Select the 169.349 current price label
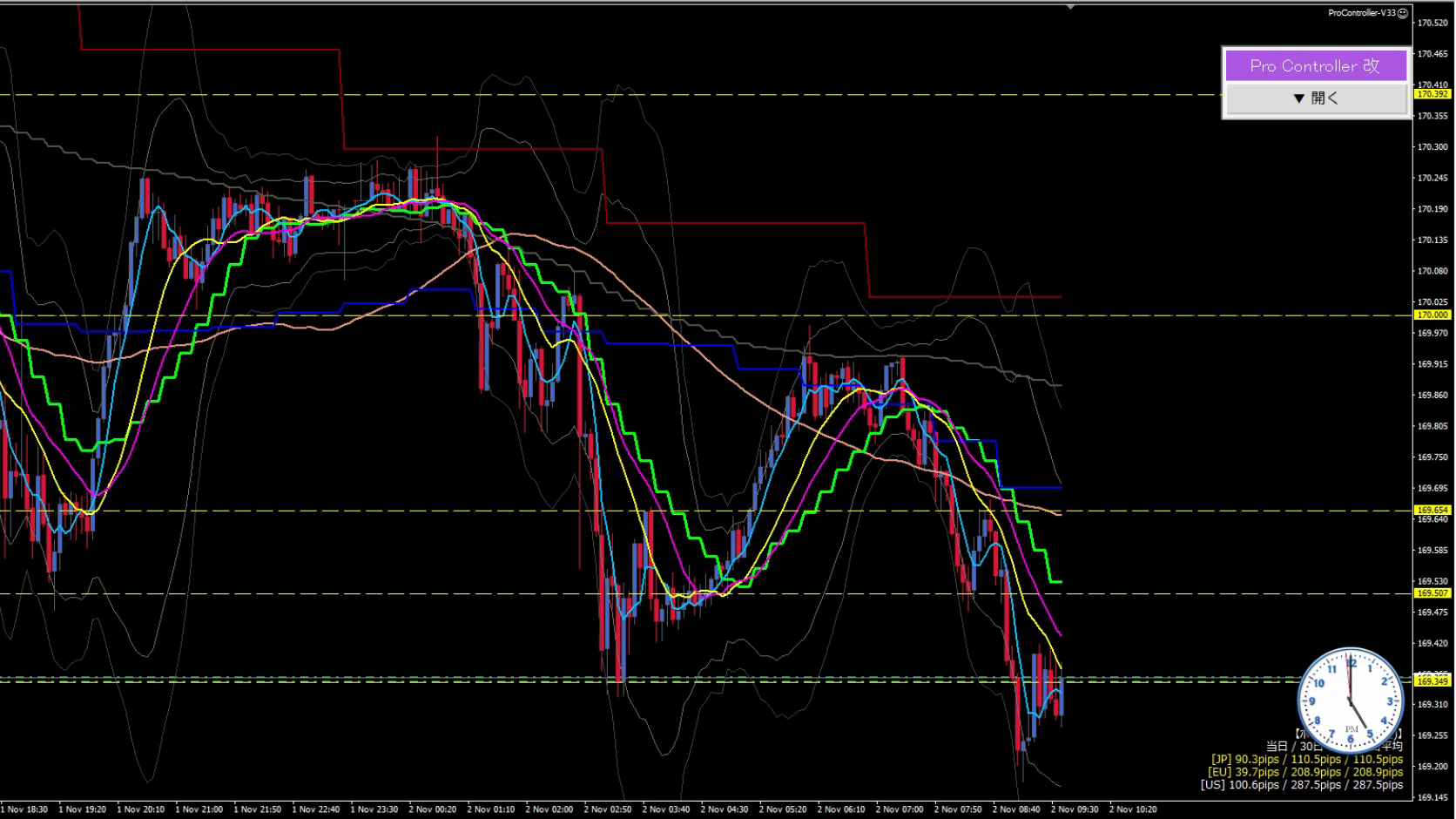The width and height of the screenshot is (1456, 819). [1432, 681]
